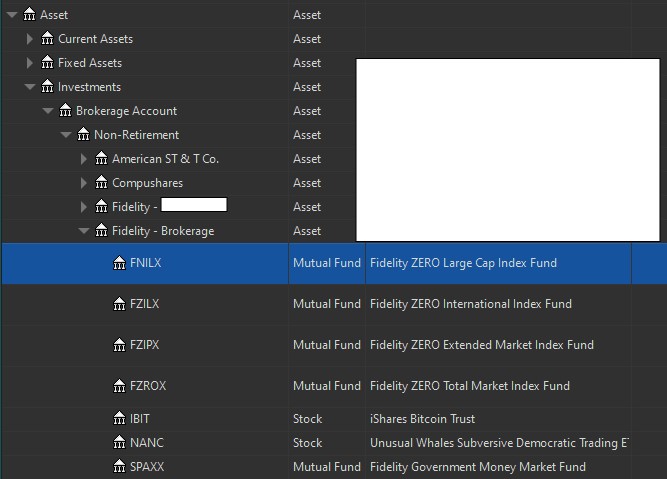Collapse the Non-Retirement branch
The height and width of the screenshot is (479, 667).
66,135
